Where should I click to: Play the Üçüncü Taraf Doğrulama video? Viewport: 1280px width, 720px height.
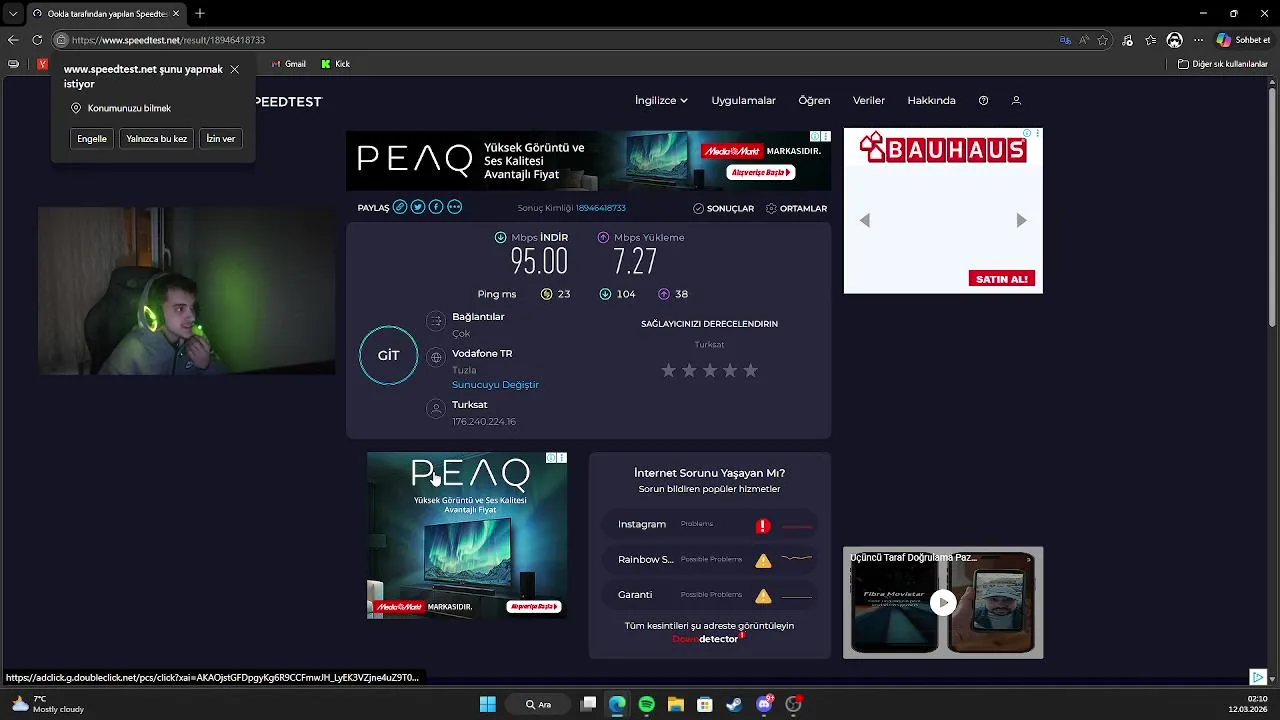[x=943, y=602]
